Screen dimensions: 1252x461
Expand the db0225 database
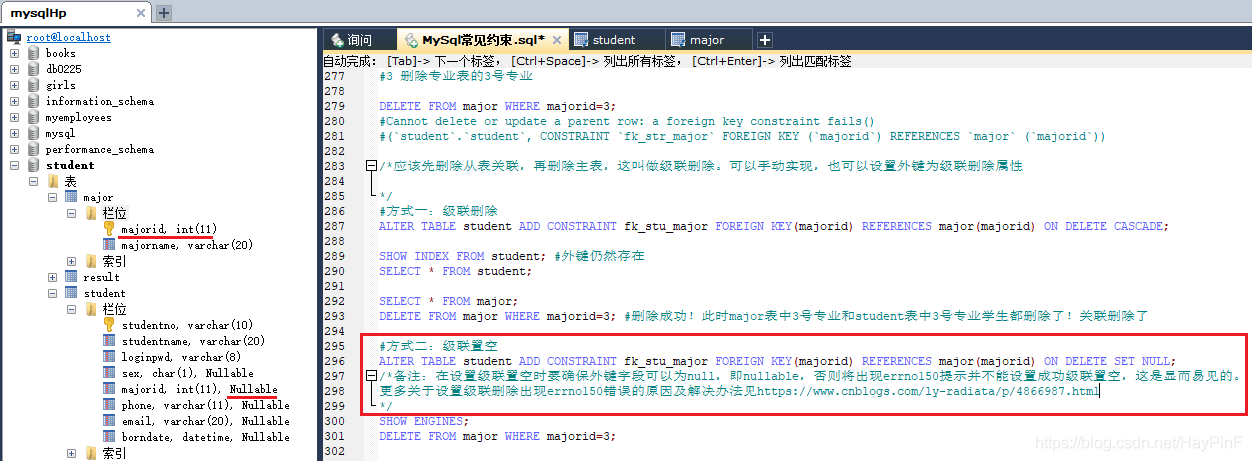14,69
